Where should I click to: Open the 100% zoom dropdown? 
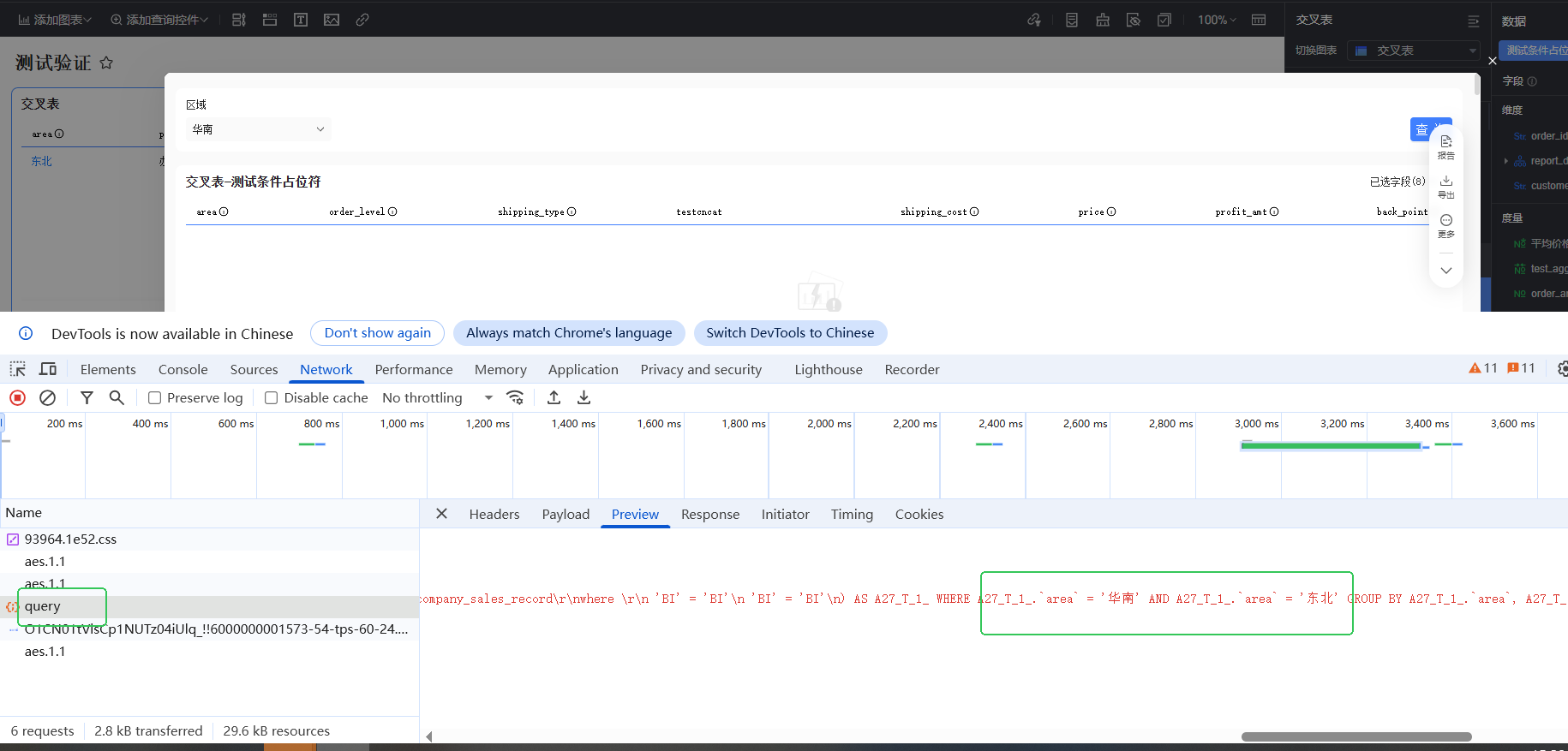point(1217,20)
